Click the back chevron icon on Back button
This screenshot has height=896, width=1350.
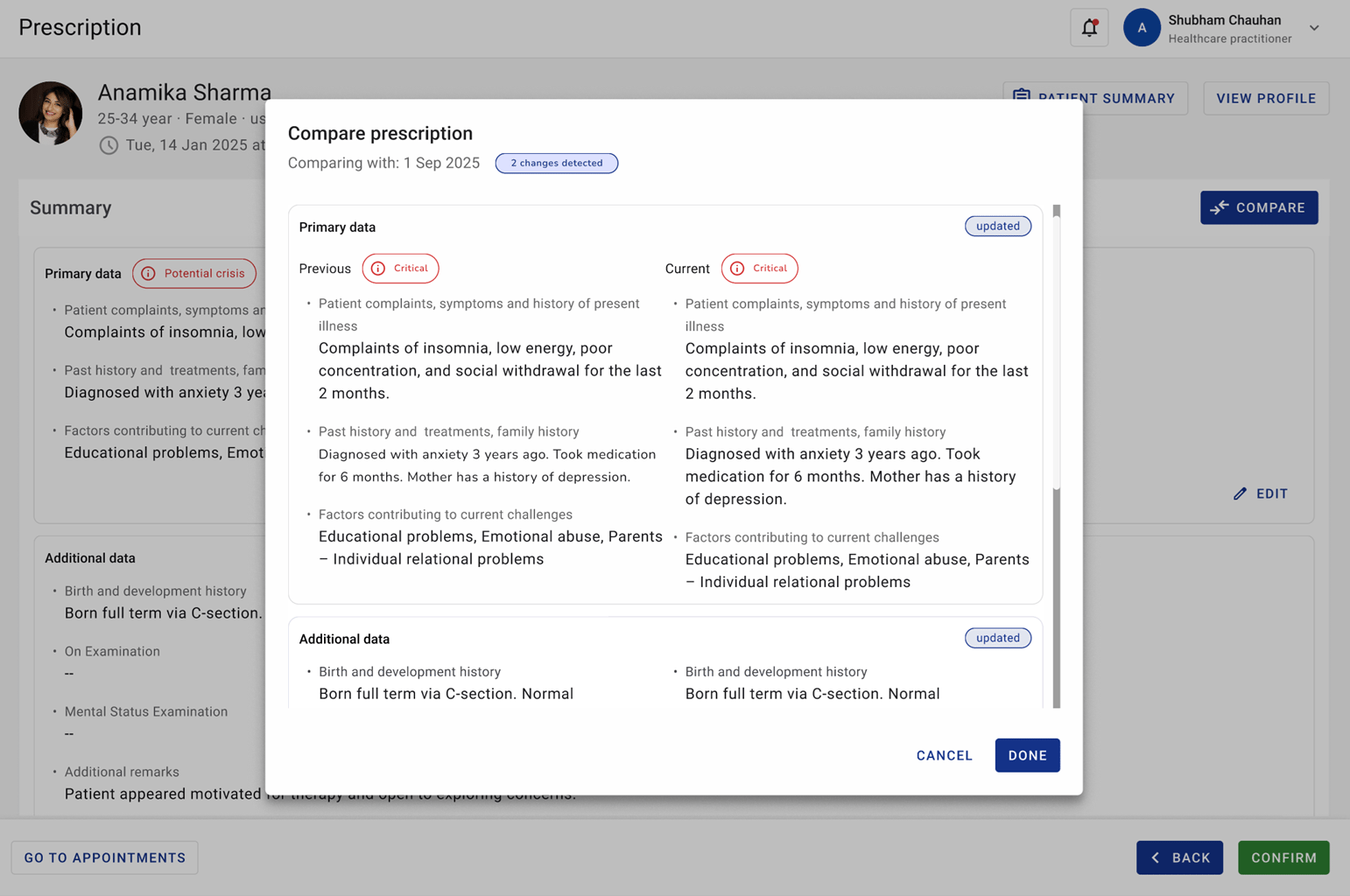pyautogui.click(x=1157, y=857)
